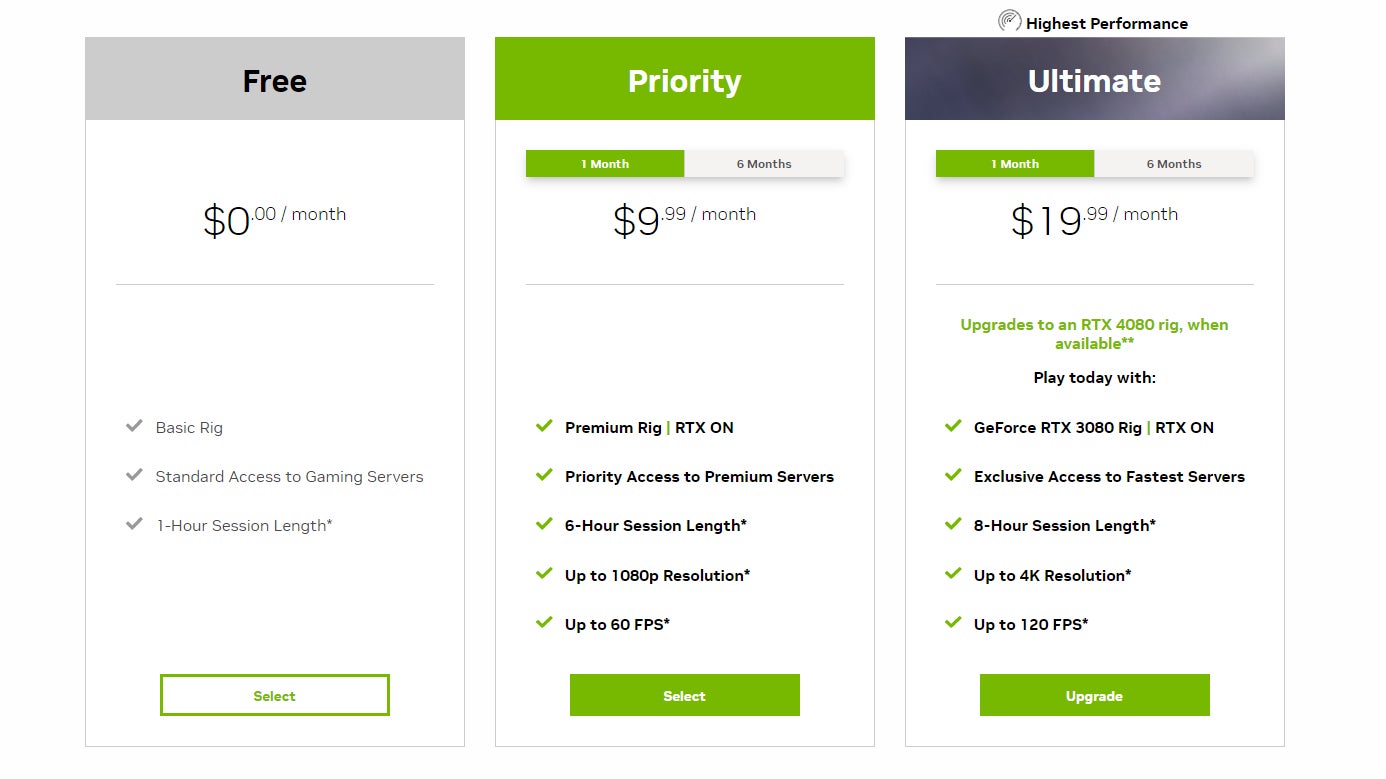Click the Priority plan green header

point(685,80)
